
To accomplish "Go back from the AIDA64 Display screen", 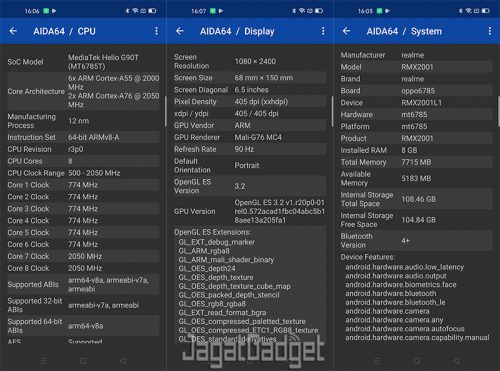I will click(x=180, y=31).
